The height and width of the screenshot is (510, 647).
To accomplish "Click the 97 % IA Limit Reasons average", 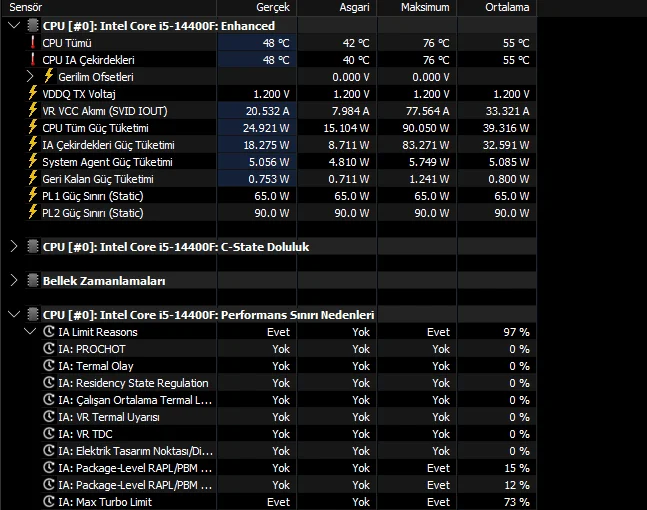I will click(x=516, y=332).
